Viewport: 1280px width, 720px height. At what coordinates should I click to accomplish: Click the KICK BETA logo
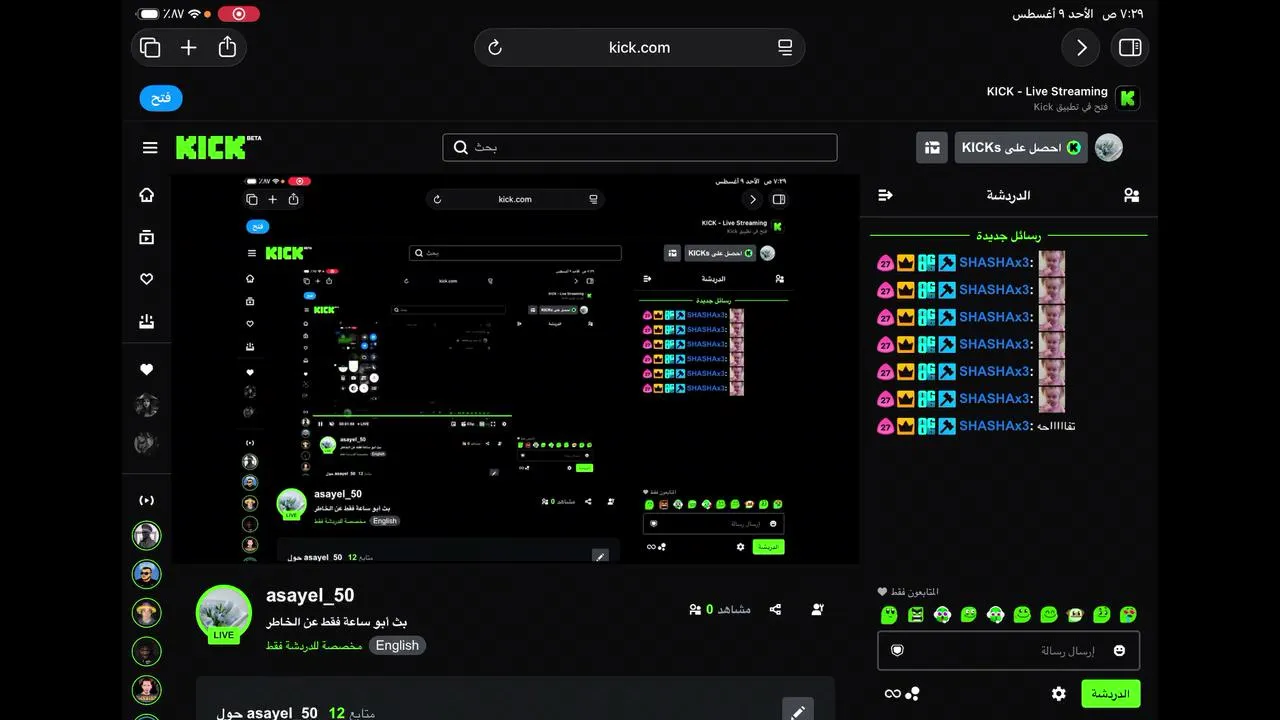point(218,147)
